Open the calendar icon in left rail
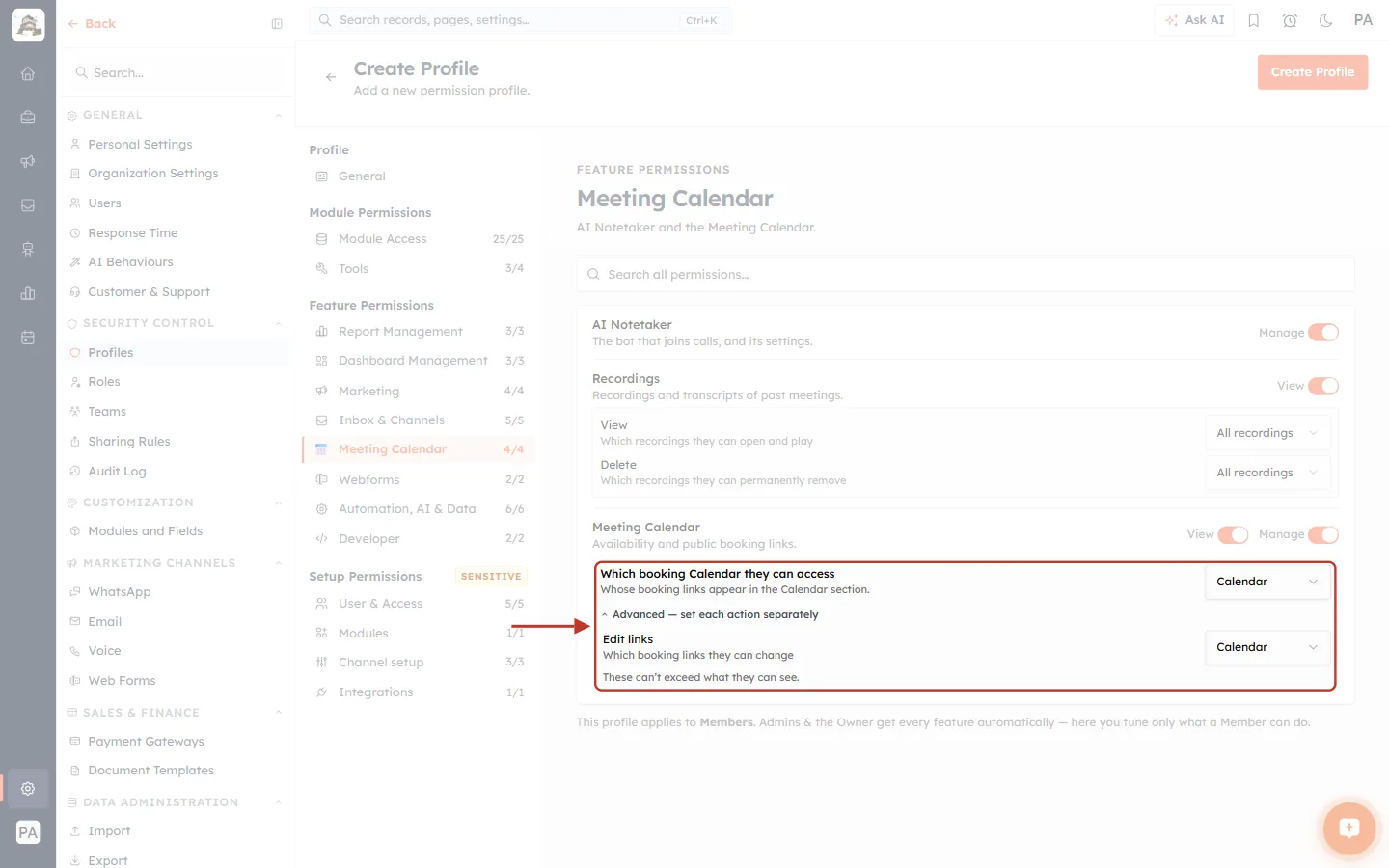The height and width of the screenshot is (868, 1389). (28, 338)
